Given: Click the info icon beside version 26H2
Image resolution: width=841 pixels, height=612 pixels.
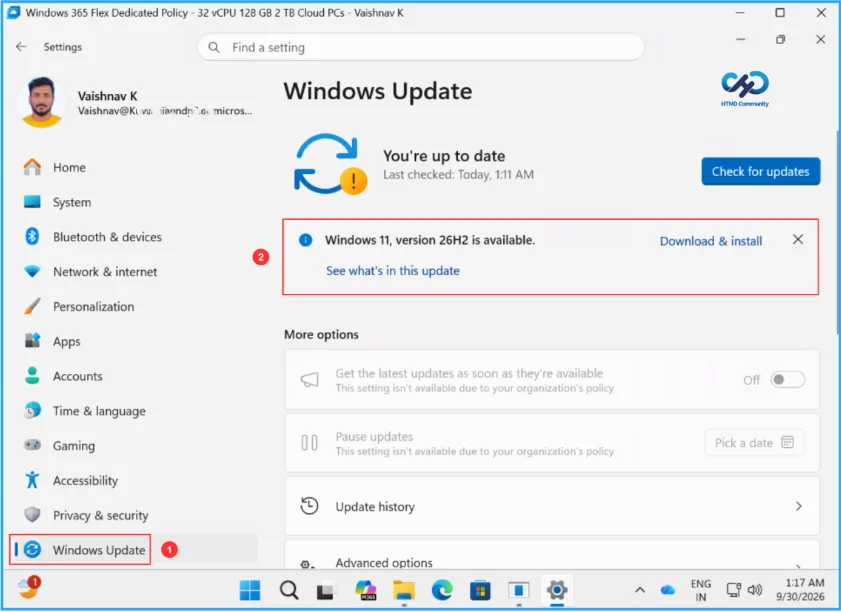Looking at the screenshot, I should click(305, 240).
